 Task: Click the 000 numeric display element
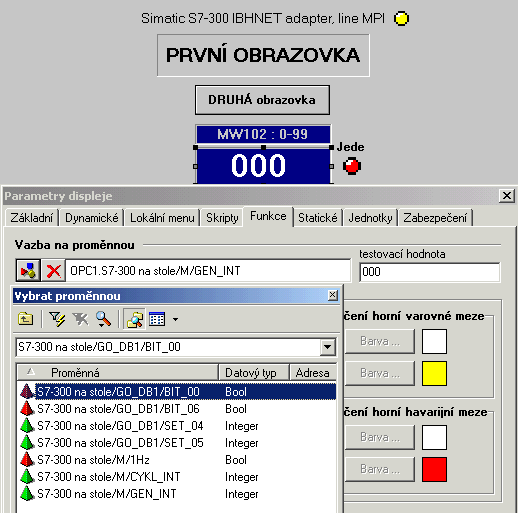tap(263, 166)
